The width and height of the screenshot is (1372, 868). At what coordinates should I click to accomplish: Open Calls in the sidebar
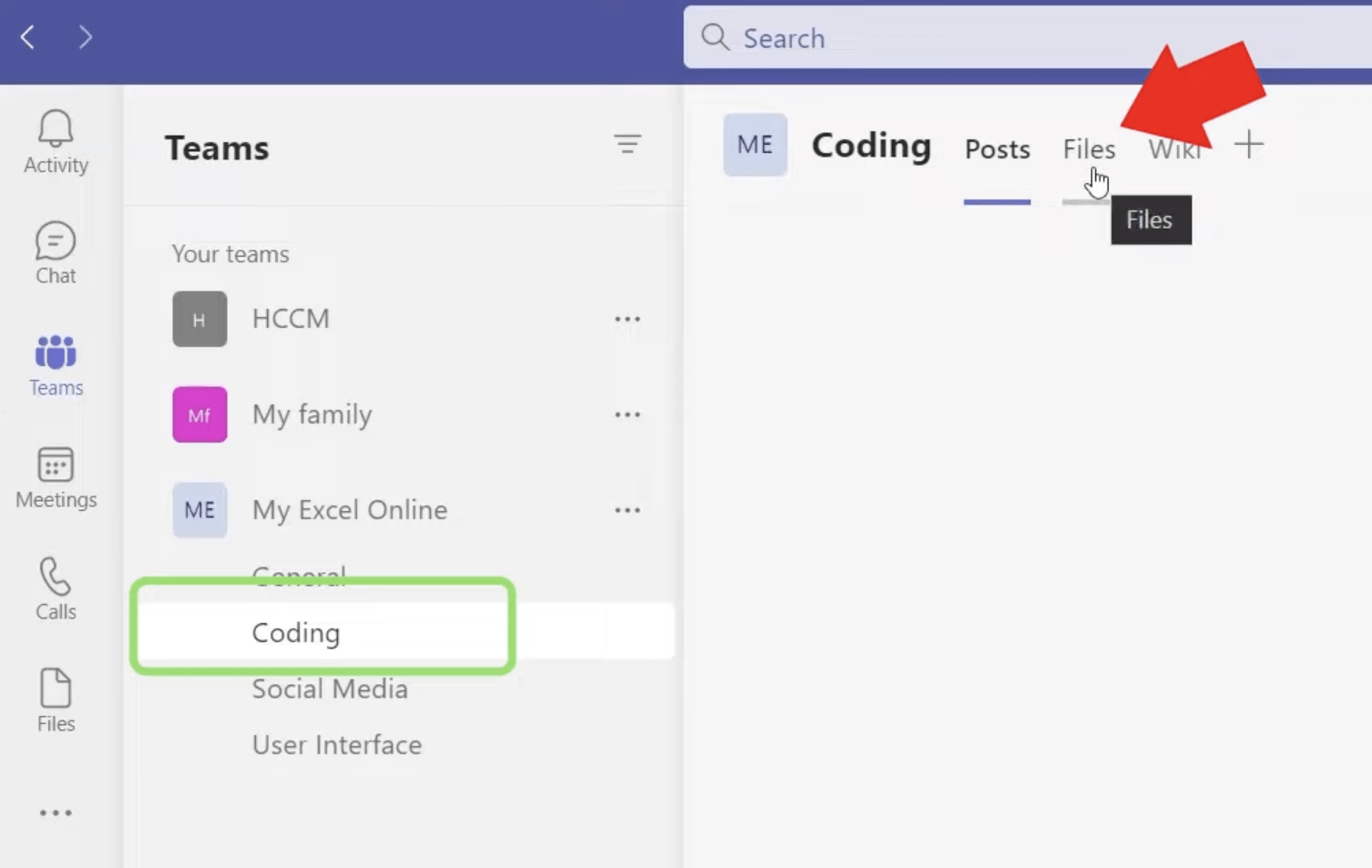click(56, 589)
